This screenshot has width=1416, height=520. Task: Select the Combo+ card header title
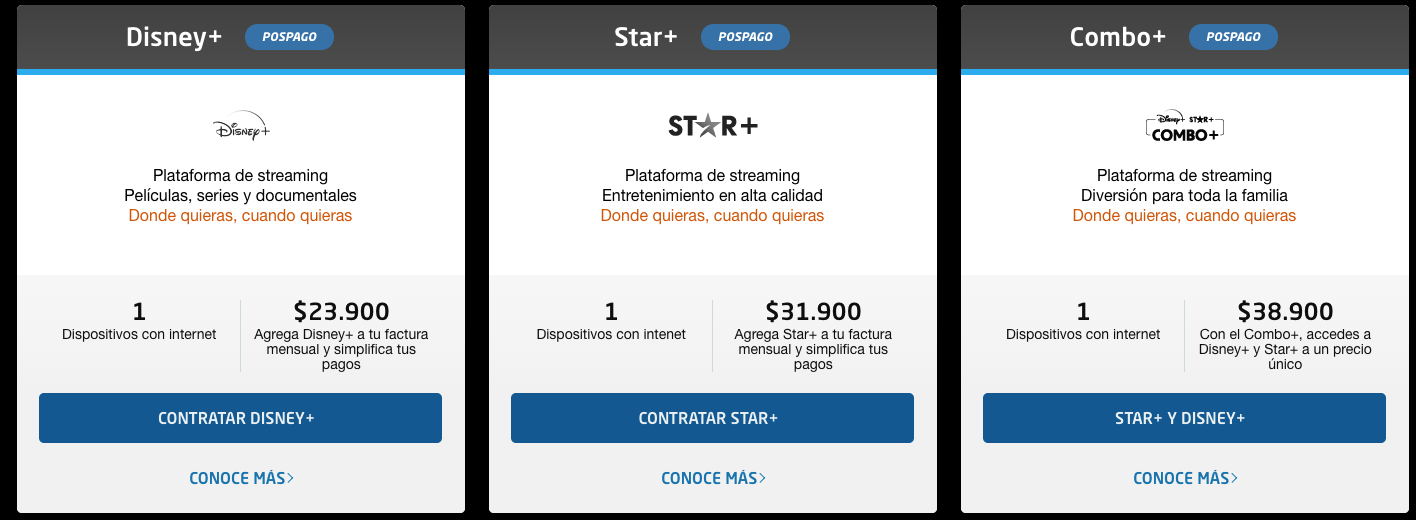pyautogui.click(x=1118, y=37)
